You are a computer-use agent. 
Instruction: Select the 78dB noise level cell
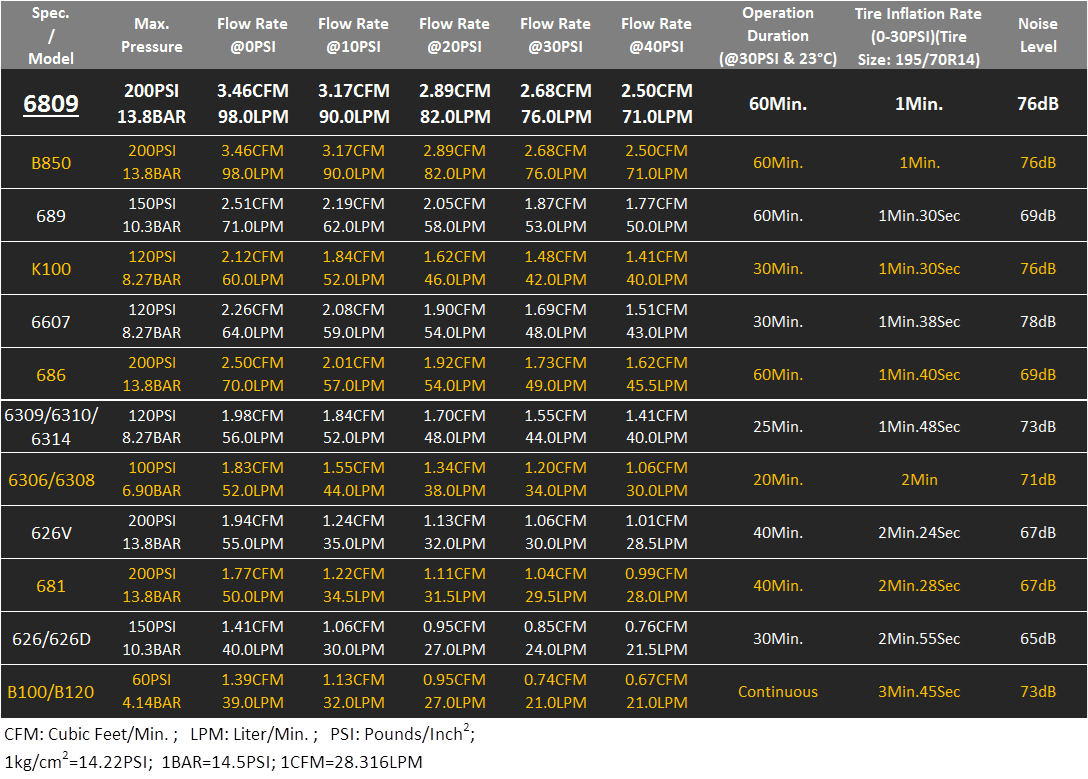(1037, 322)
